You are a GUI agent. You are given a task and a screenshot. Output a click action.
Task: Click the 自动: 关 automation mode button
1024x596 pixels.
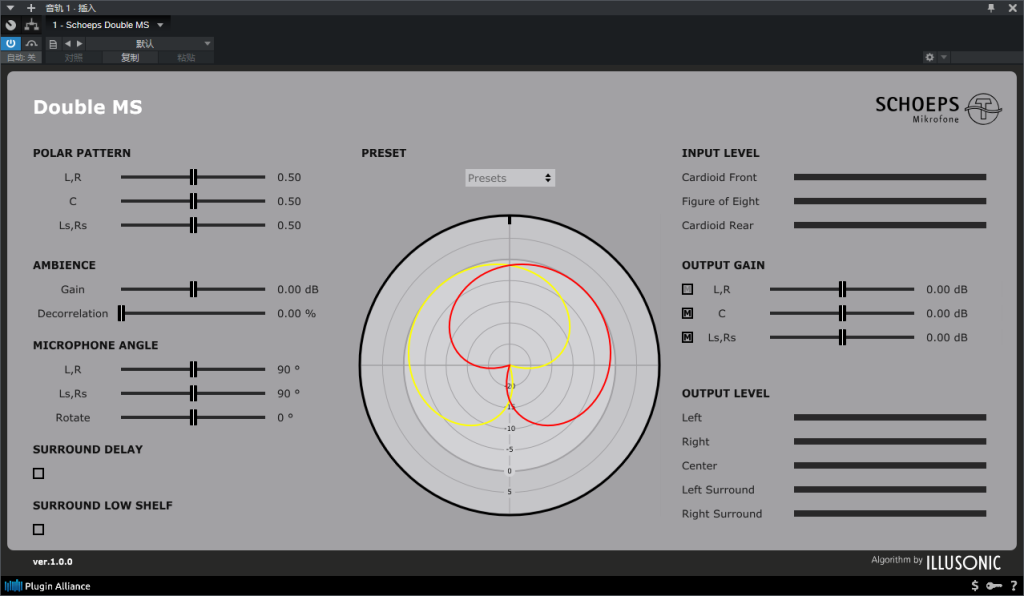pos(22,57)
